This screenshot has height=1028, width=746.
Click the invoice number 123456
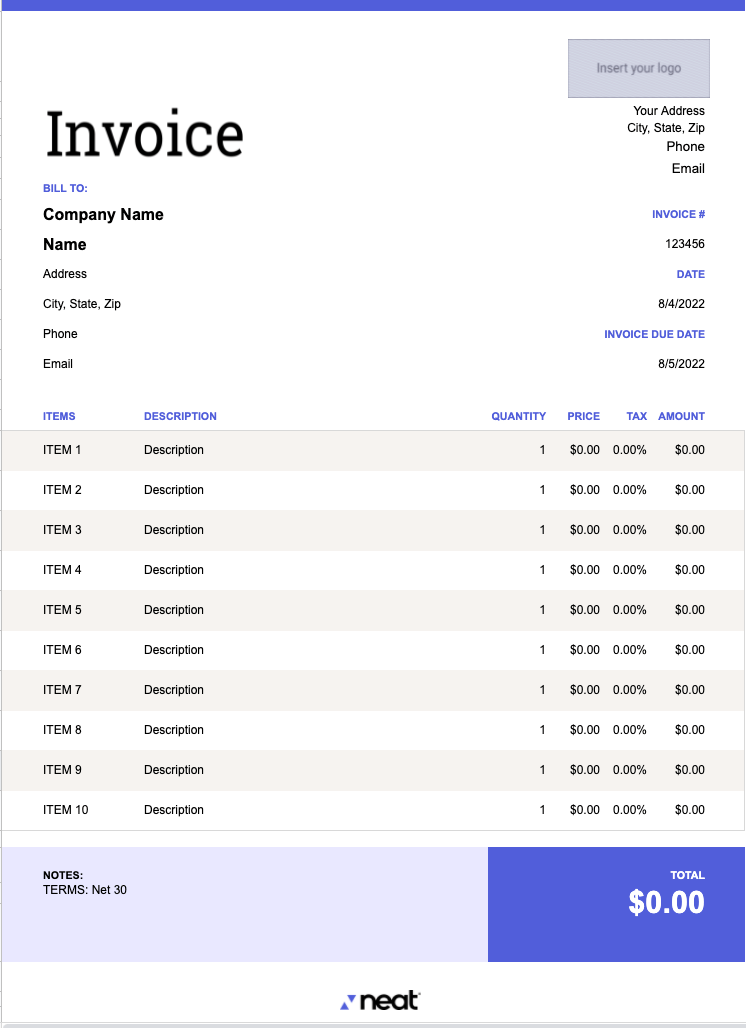[x=685, y=244]
